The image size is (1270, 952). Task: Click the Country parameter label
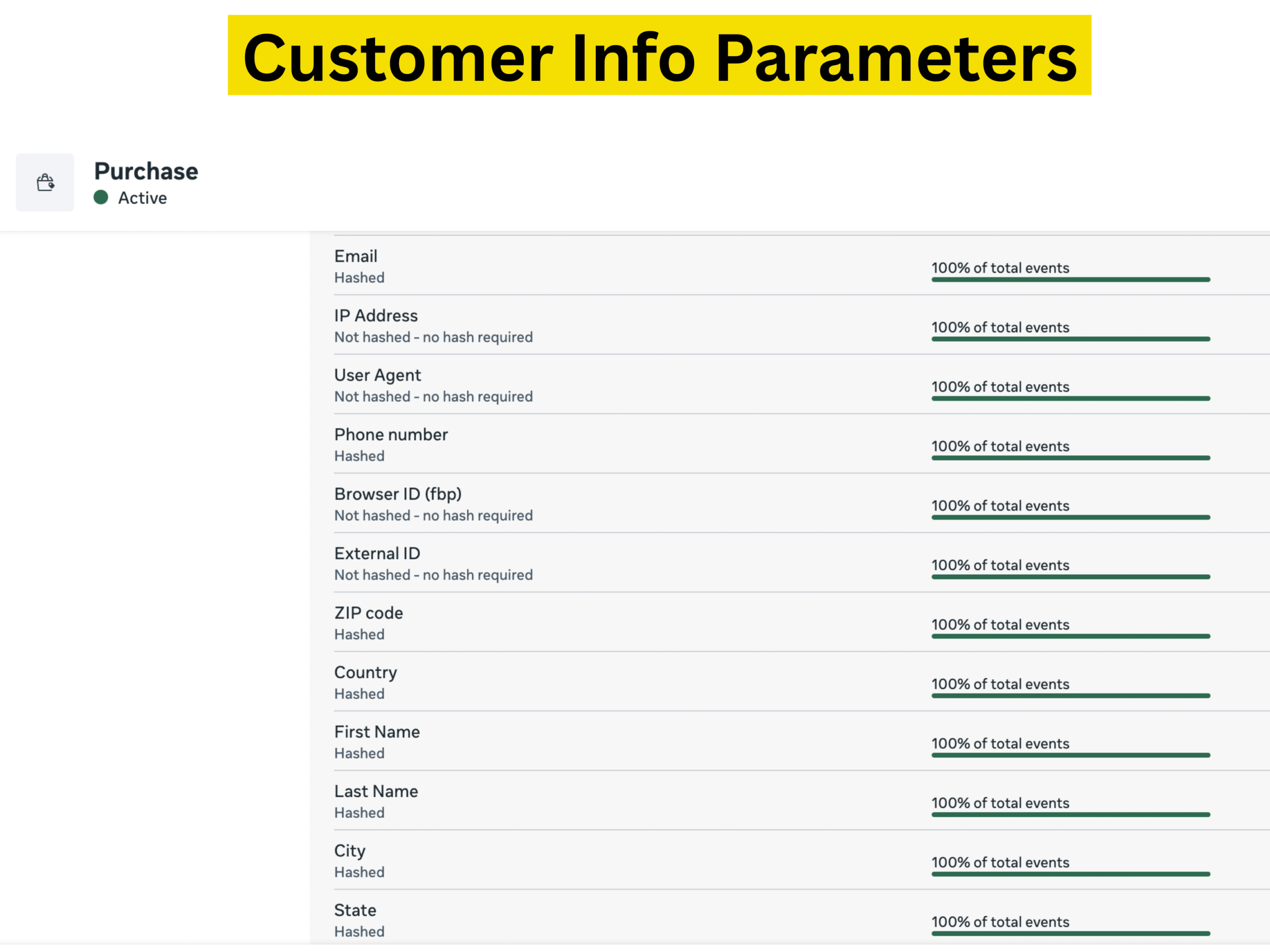click(x=365, y=672)
